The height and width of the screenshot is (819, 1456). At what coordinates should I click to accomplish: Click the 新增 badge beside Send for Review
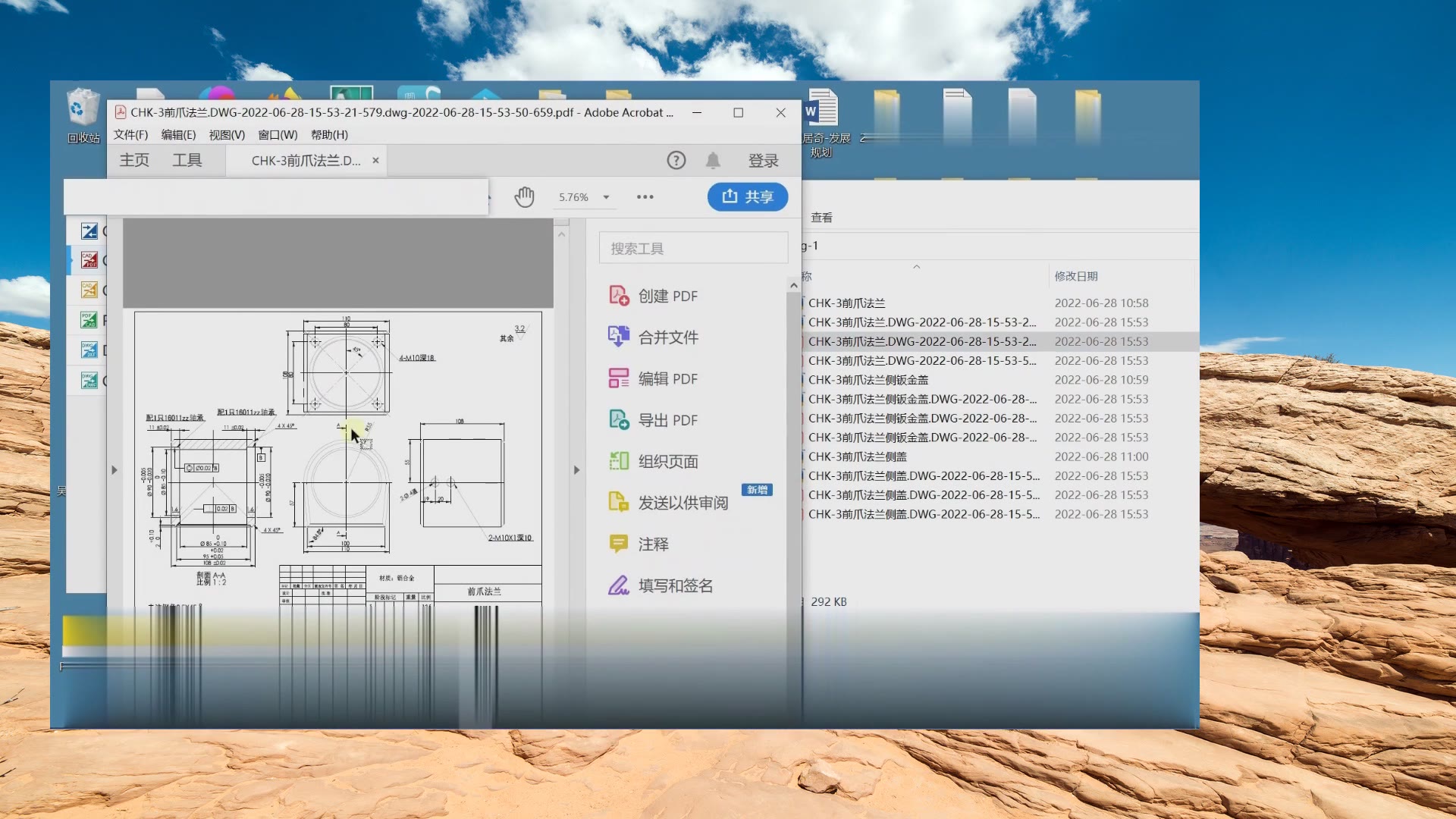click(x=757, y=490)
